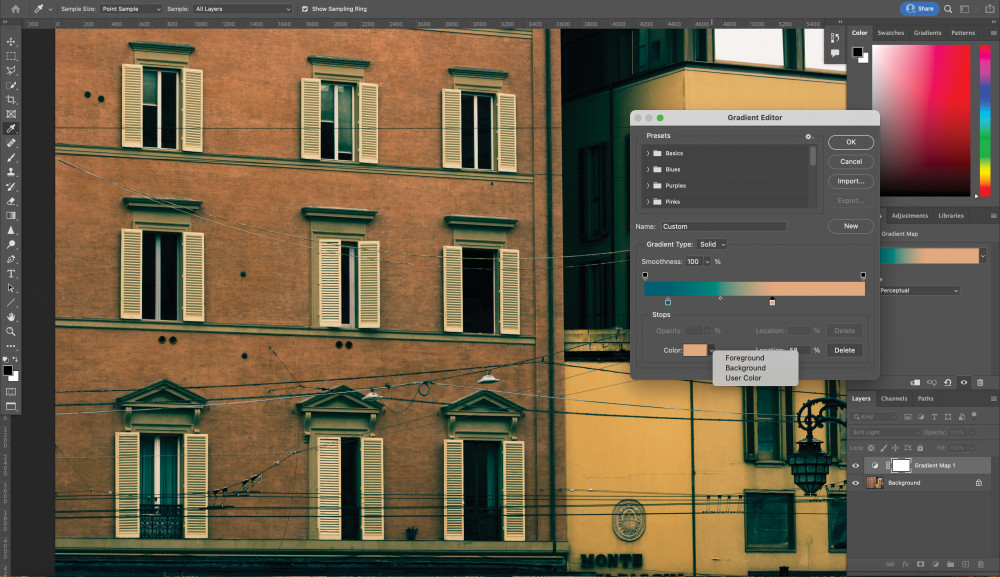The height and width of the screenshot is (577, 1000).
Task: Click New gradient button
Action: click(851, 226)
